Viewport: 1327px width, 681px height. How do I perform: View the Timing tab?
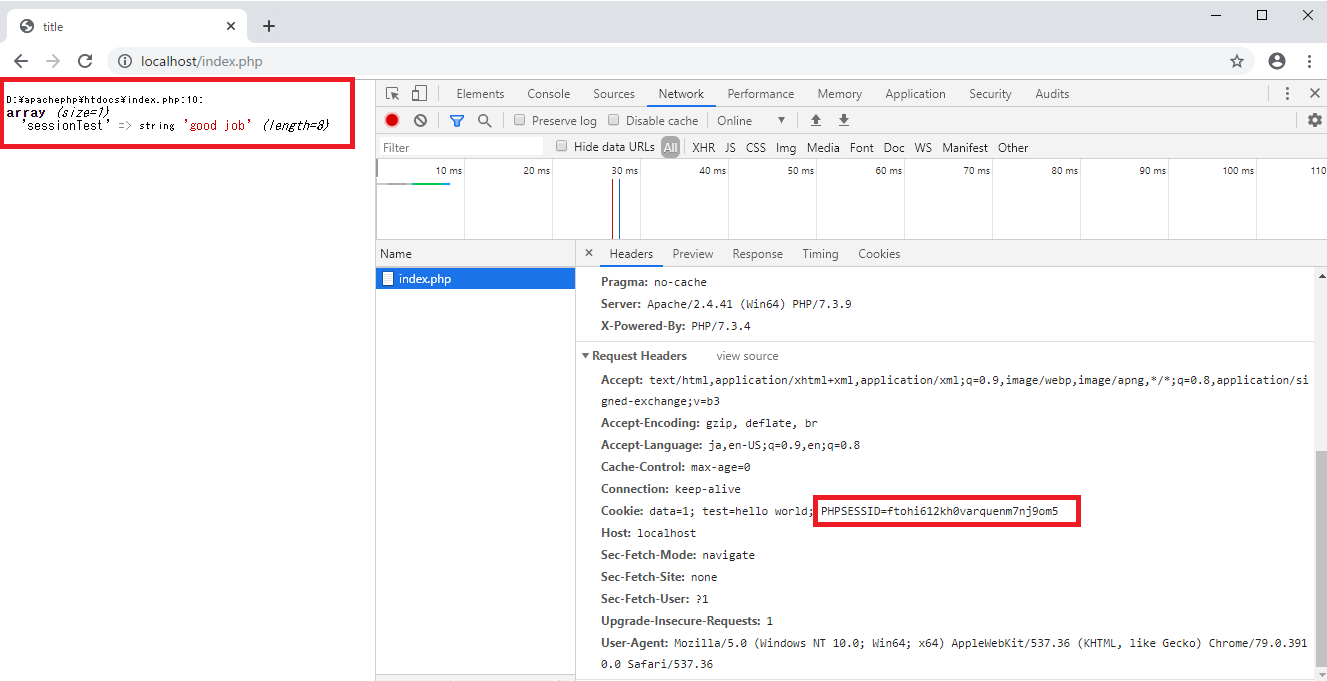tap(820, 254)
